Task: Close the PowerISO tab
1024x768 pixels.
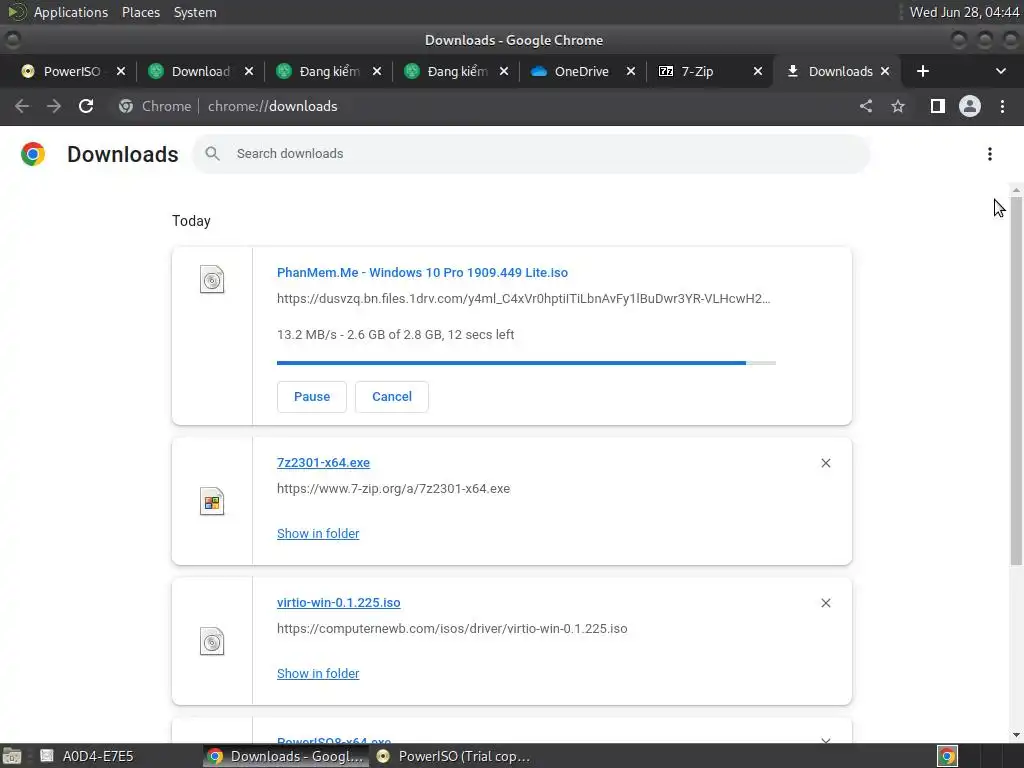Action: tap(121, 71)
